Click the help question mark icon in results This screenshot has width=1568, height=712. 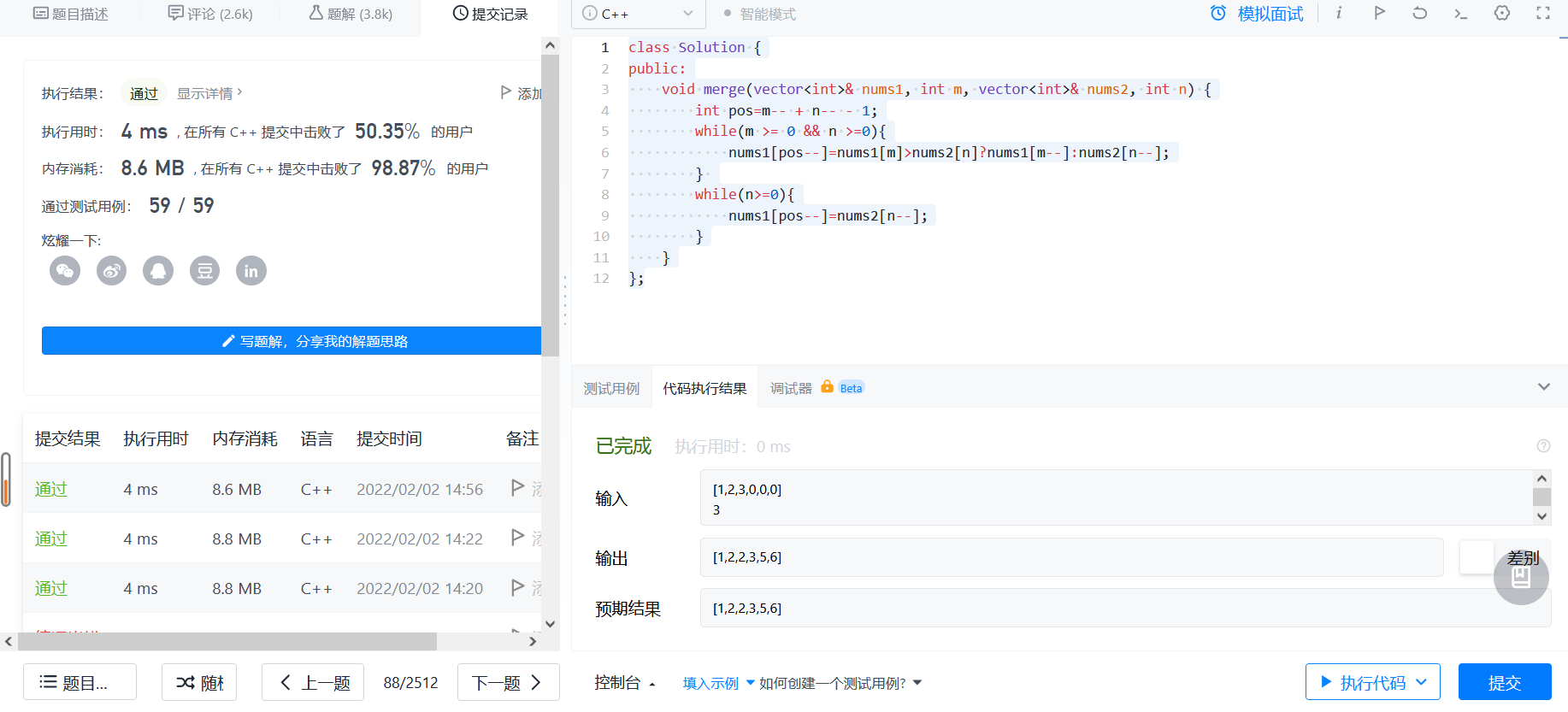[x=1543, y=446]
